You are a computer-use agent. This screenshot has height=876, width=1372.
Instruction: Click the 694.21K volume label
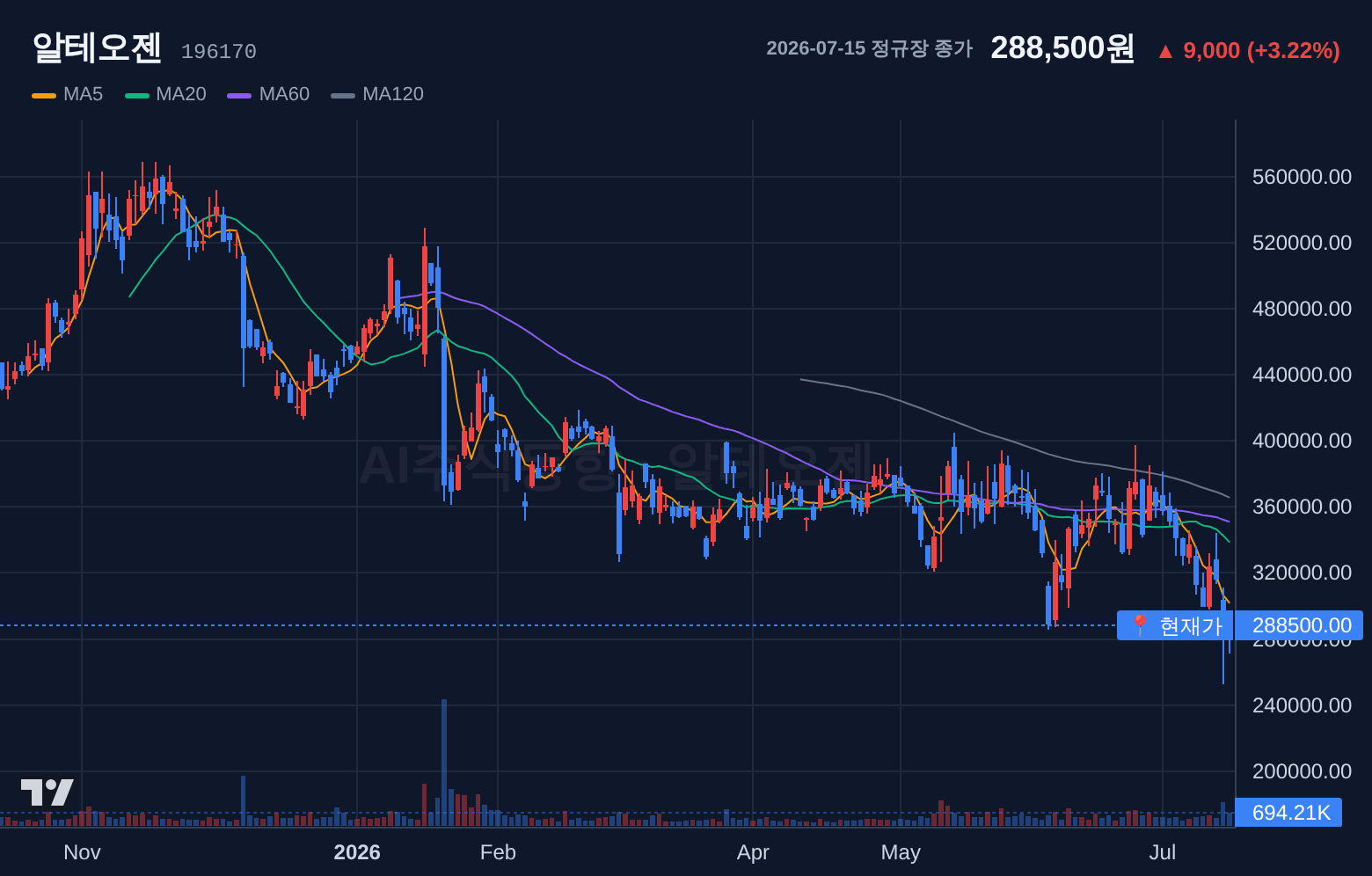pos(1288,813)
